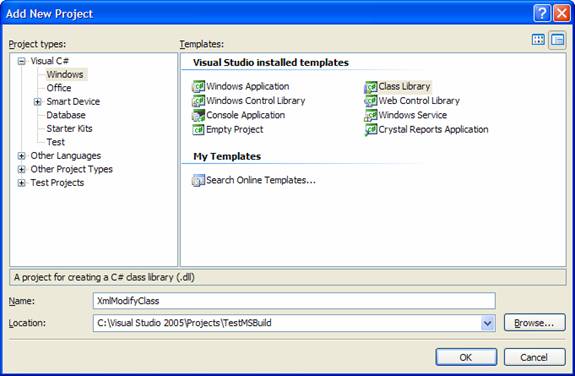Click the Browse... button
The height and width of the screenshot is (376, 575).
click(x=534, y=323)
